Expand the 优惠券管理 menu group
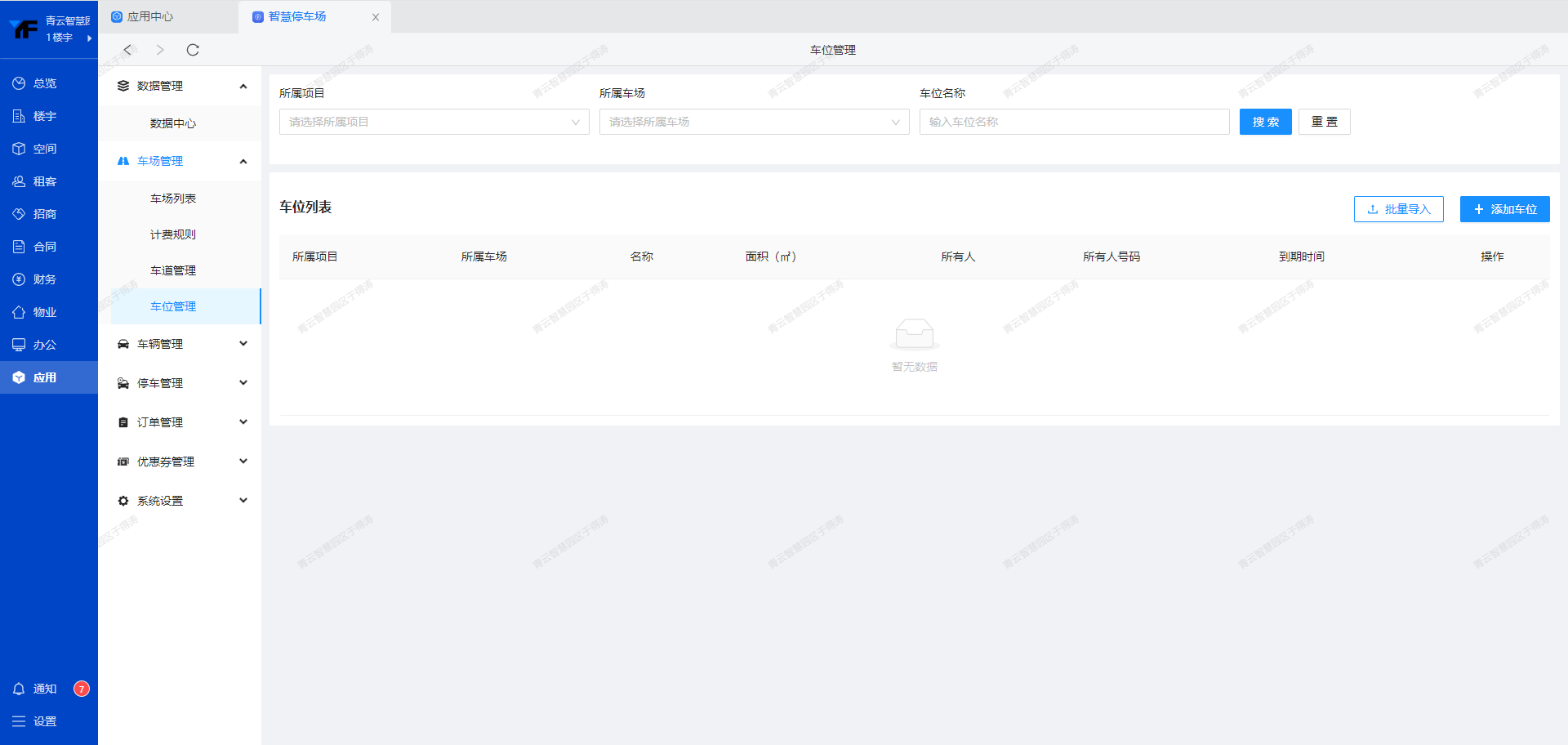Image resolution: width=1568 pixels, height=745 pixels. 181,462
